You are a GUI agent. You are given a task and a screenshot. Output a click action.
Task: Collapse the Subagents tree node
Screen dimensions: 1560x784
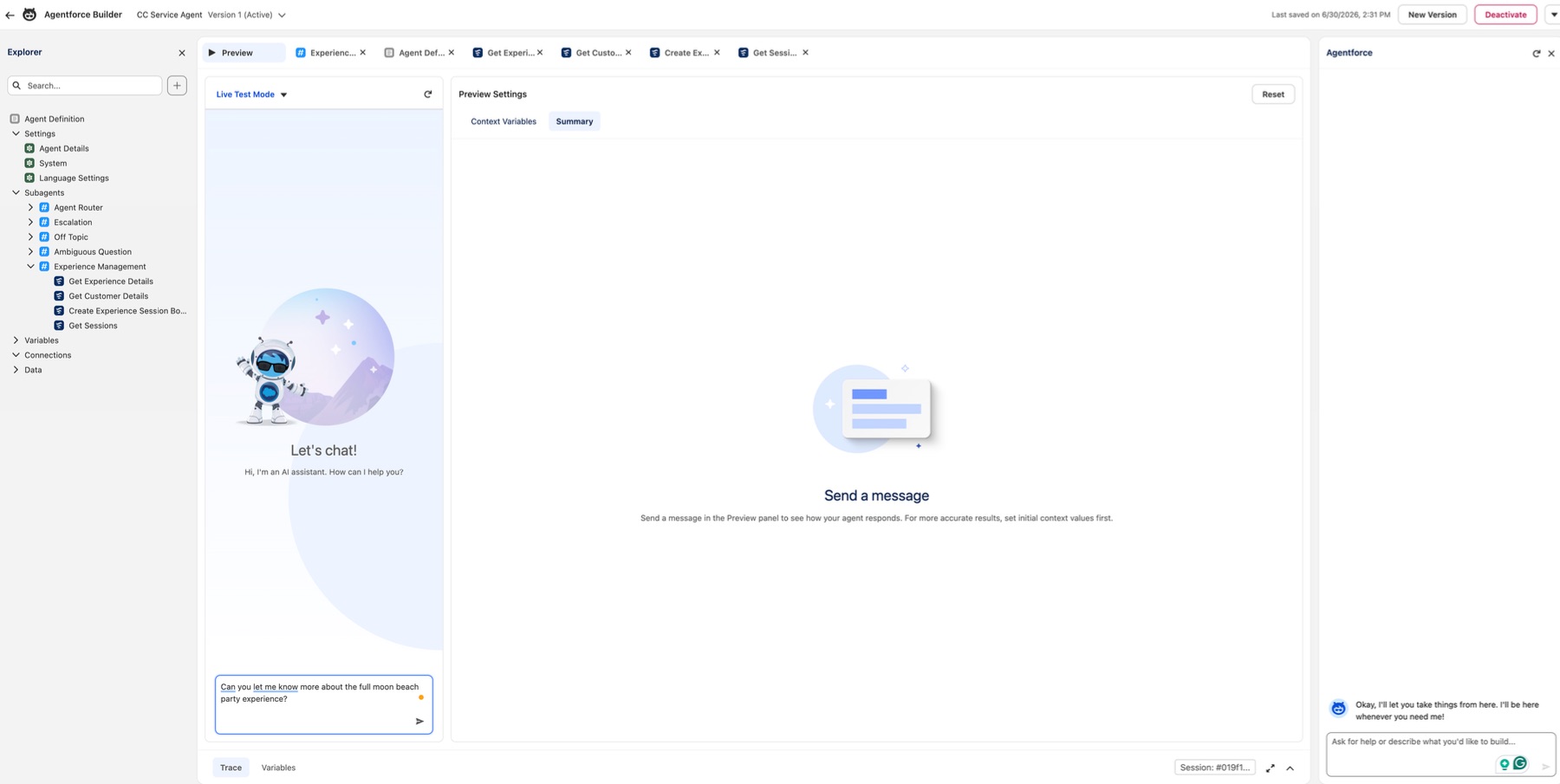tap(16, 192)
